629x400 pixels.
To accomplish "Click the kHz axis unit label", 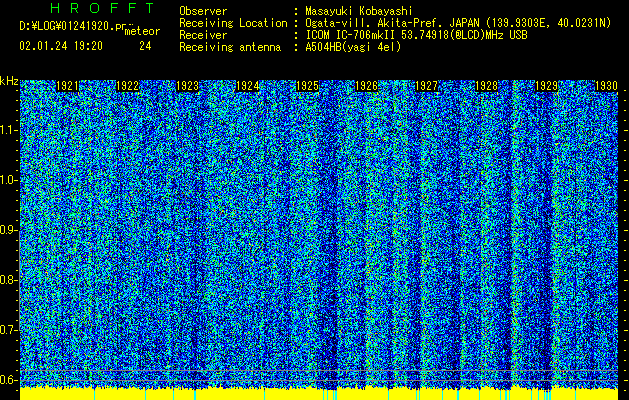I will (x=9, y=81).
